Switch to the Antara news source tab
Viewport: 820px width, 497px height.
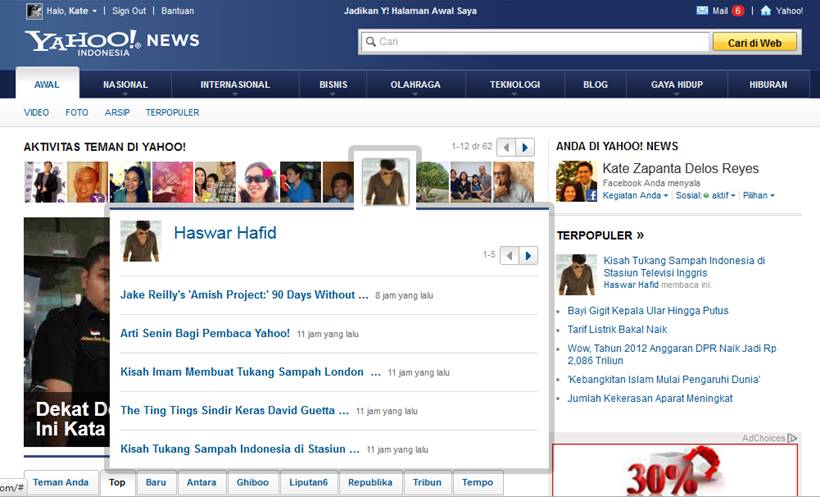(201, 482)
